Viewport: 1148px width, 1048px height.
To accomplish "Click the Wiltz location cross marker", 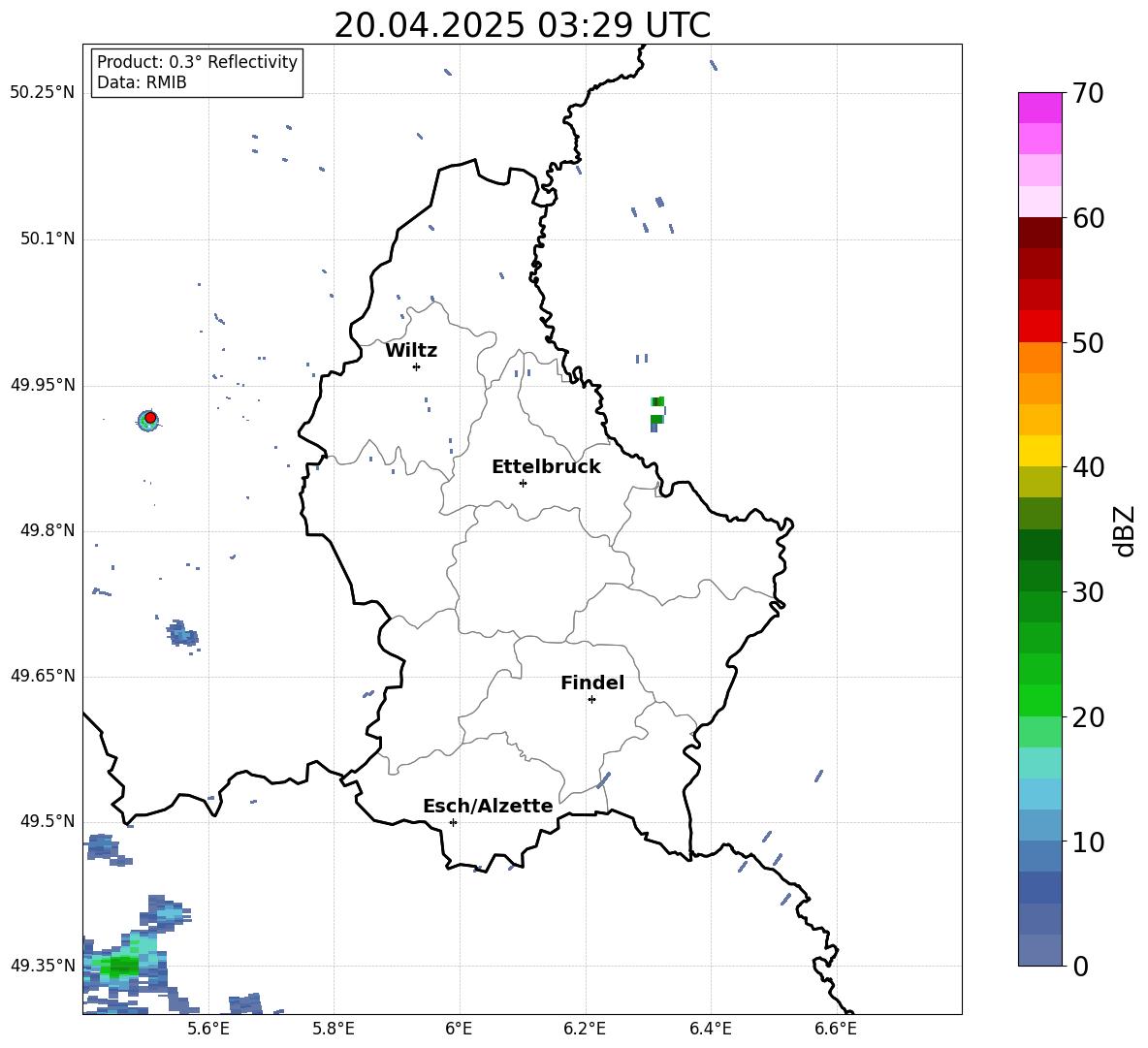I will [x=416, y=366].
